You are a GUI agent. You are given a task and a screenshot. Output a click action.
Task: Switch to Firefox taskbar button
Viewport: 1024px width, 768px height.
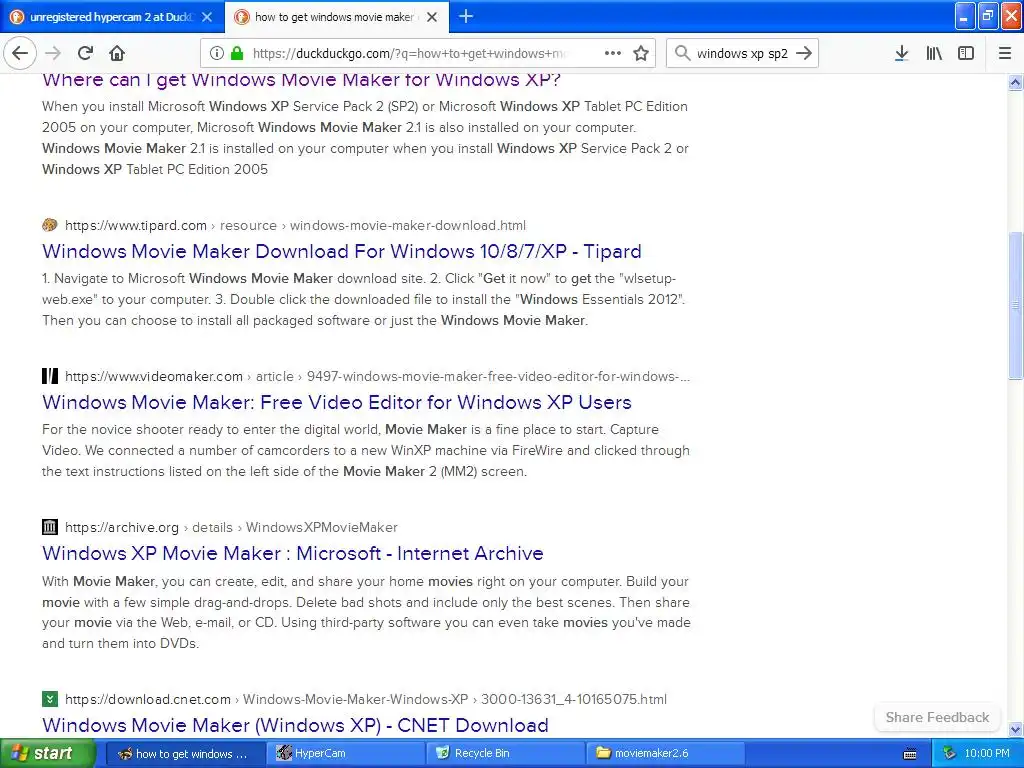184,754
